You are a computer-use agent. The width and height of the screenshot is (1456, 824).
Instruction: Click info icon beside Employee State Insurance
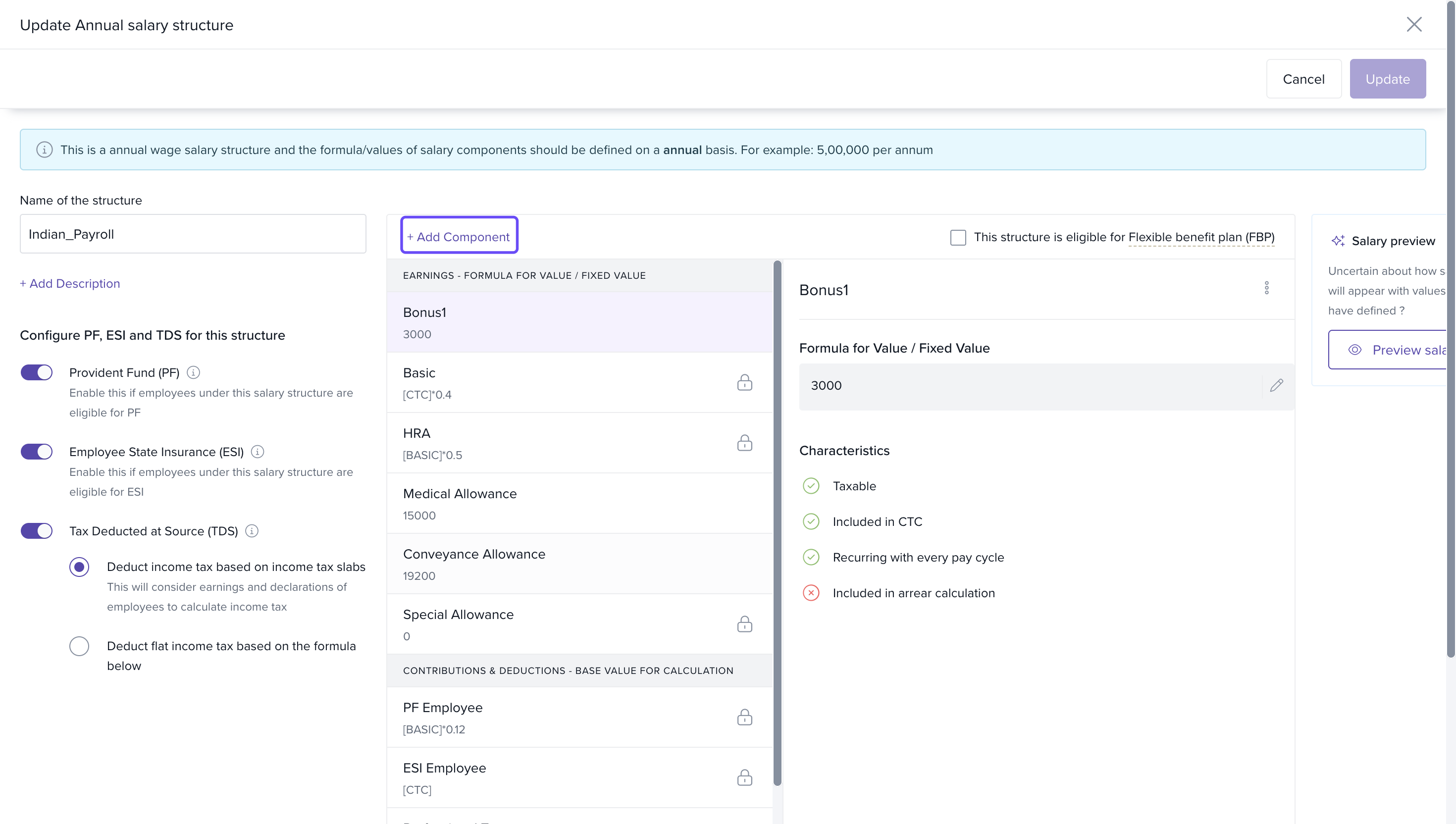(258, 452)
